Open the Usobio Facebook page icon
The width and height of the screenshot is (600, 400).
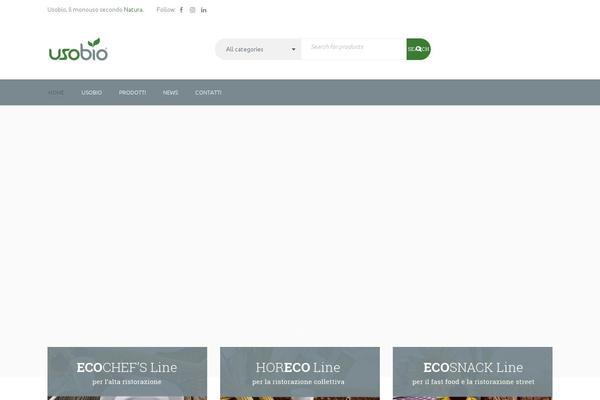coord(181,10)
